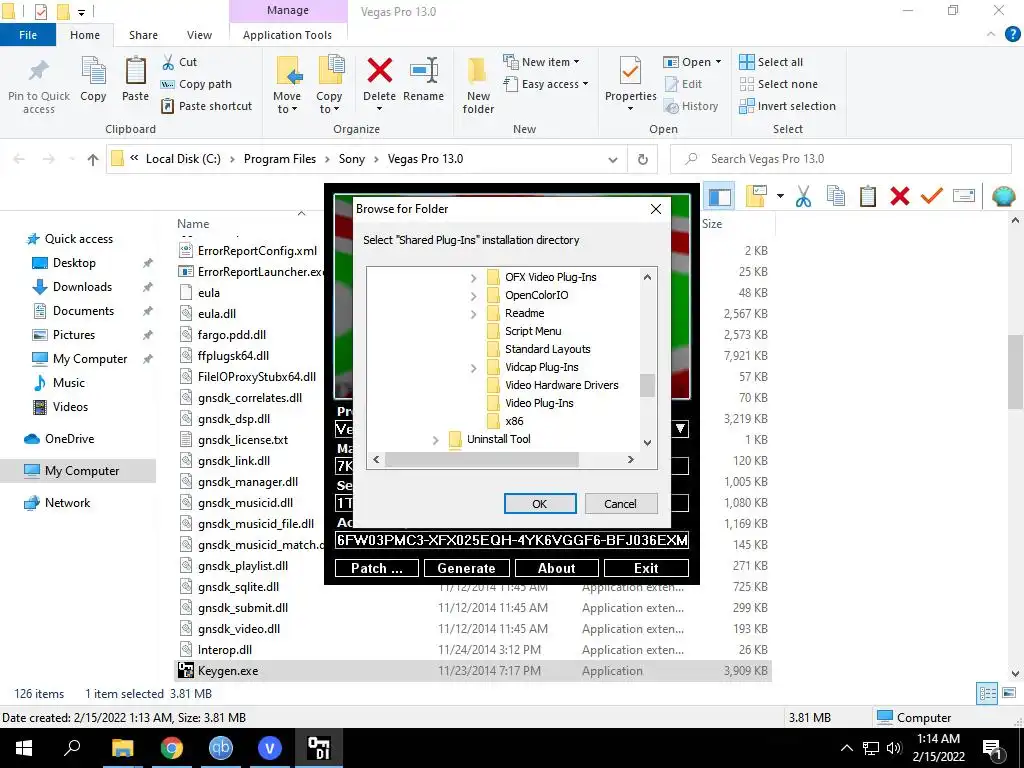Click folder tree vertical scrollbar thumb
Screen dimensions: 1024x768
point(647,385)
